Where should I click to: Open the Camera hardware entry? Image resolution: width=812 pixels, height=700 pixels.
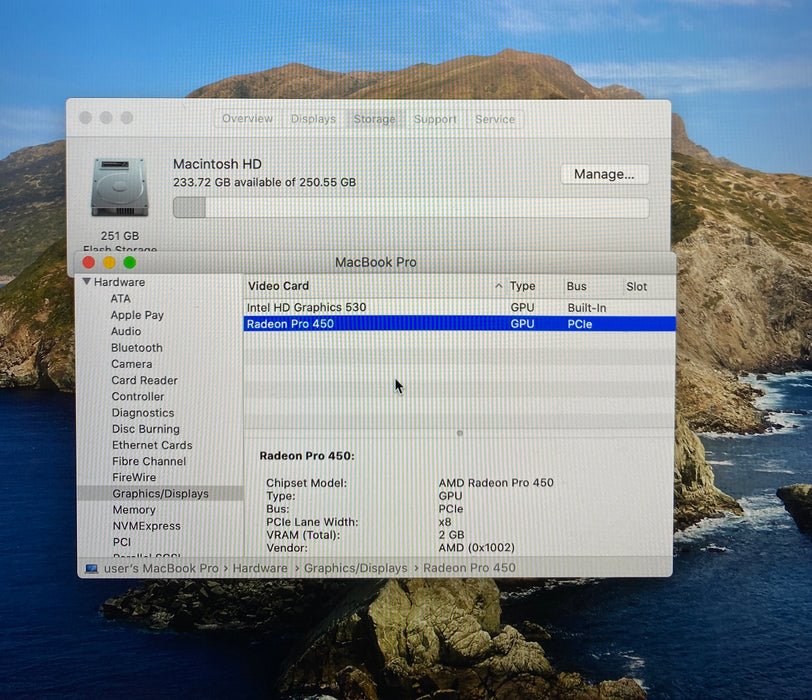(132, 364)
